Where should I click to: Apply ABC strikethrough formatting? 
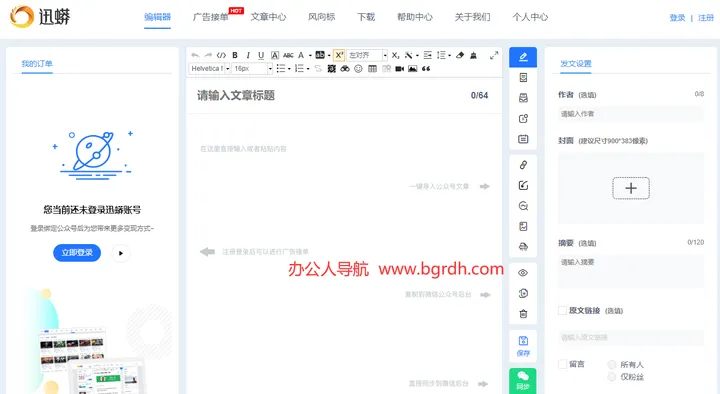(288, 55)
